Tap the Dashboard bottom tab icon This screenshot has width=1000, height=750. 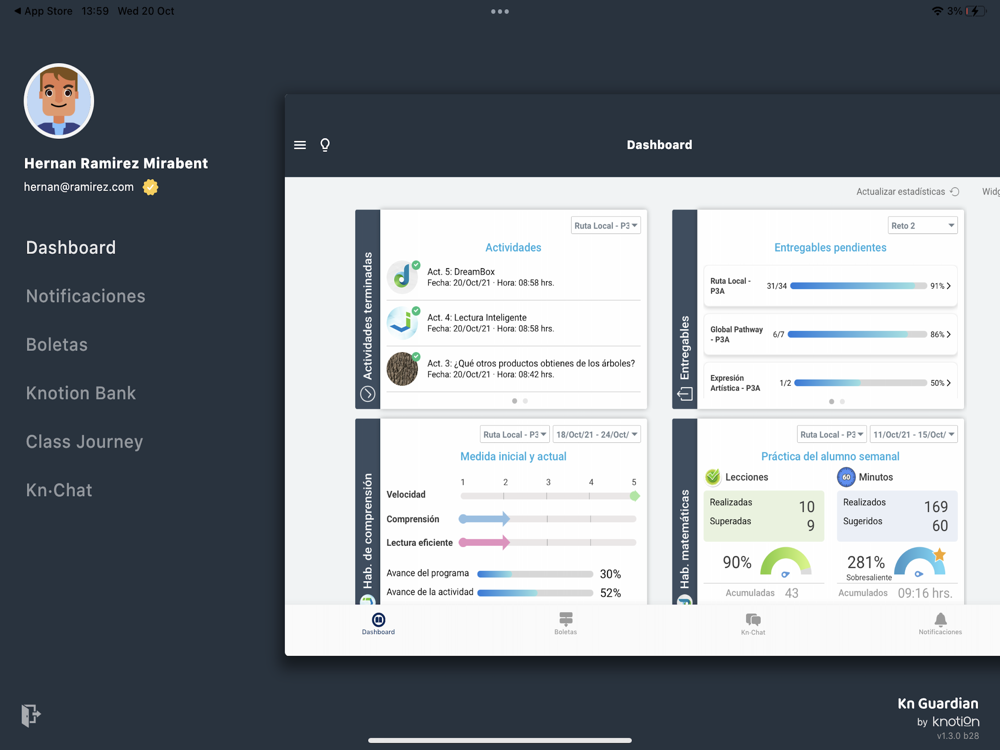[x=378, y=619]
